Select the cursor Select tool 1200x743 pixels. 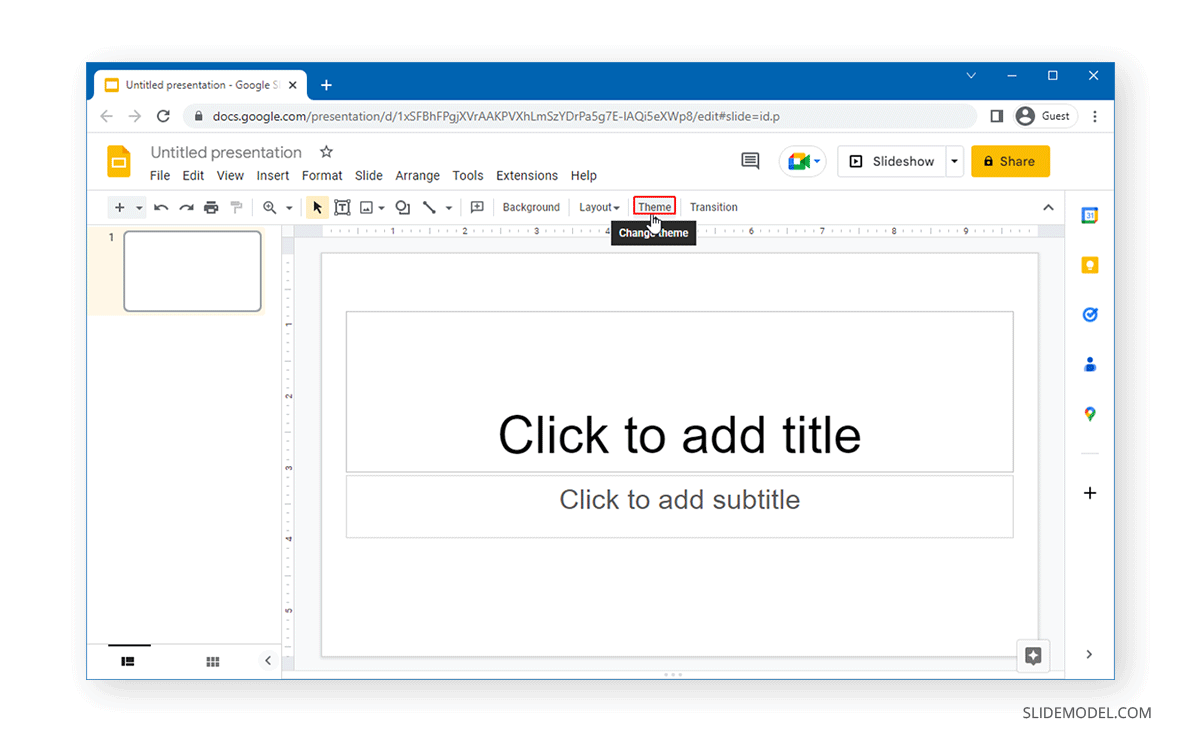coord(317,207)
